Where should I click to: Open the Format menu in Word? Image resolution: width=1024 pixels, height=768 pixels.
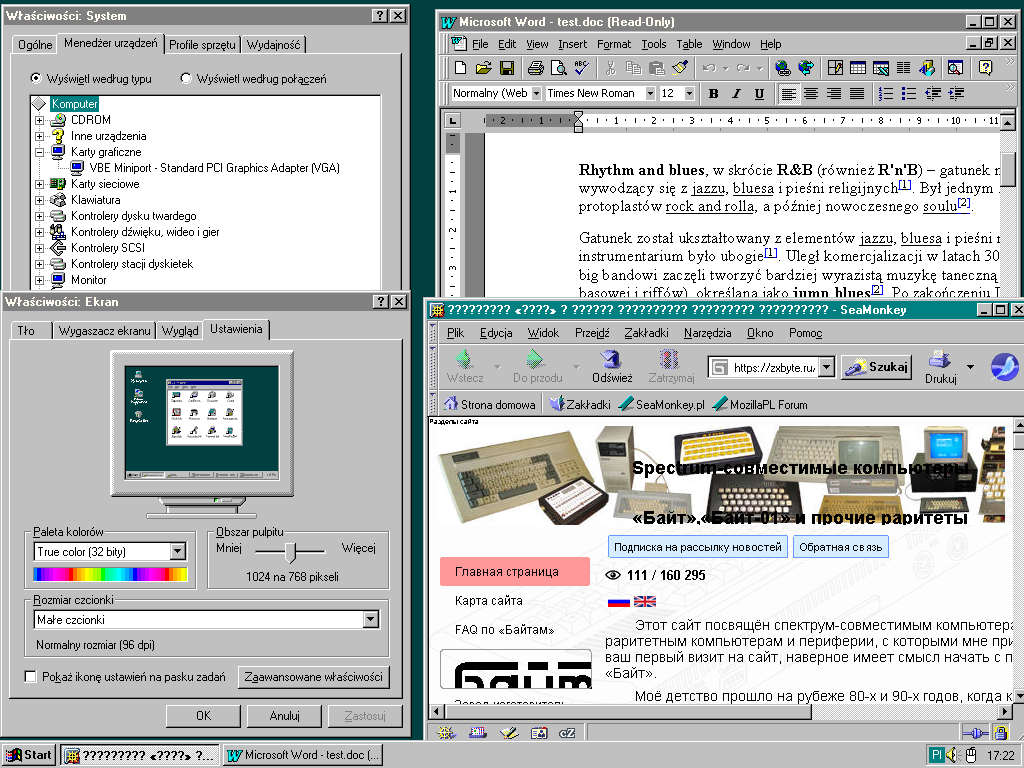coord(614,44)
